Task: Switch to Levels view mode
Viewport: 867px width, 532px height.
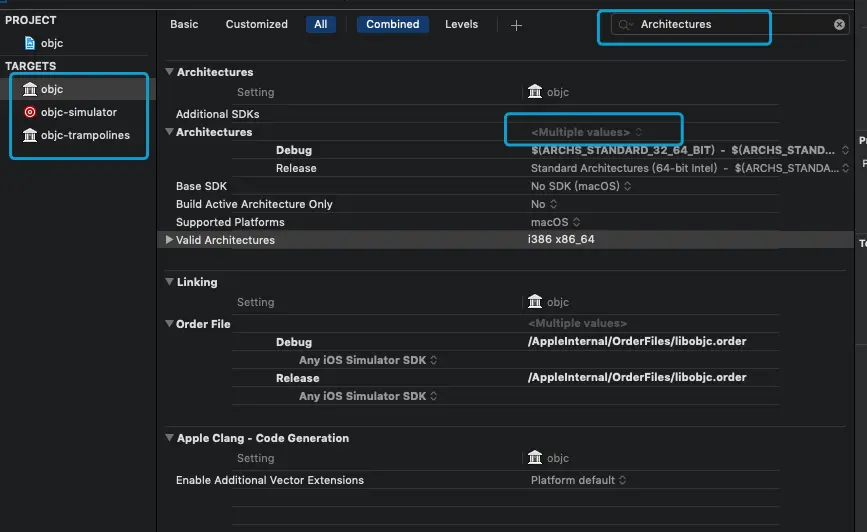Action: pyautogui.click(x=461, y=24)
